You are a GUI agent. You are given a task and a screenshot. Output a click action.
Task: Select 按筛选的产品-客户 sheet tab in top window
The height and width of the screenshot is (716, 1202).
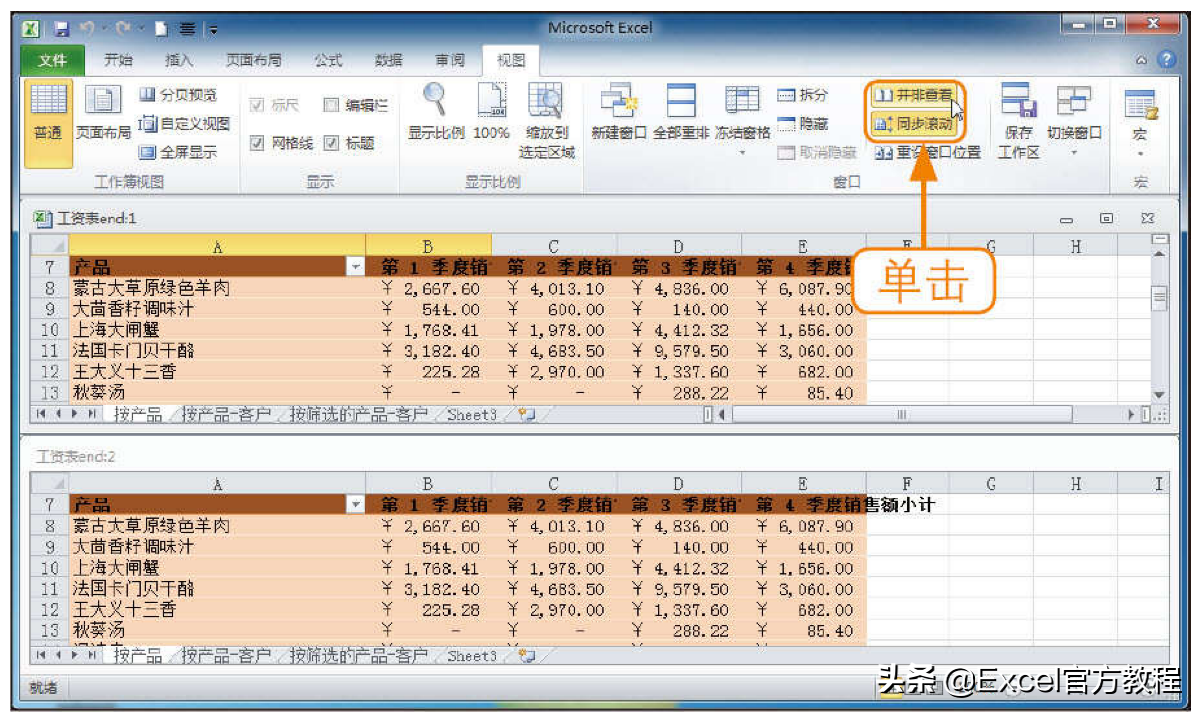coord(358,414)
